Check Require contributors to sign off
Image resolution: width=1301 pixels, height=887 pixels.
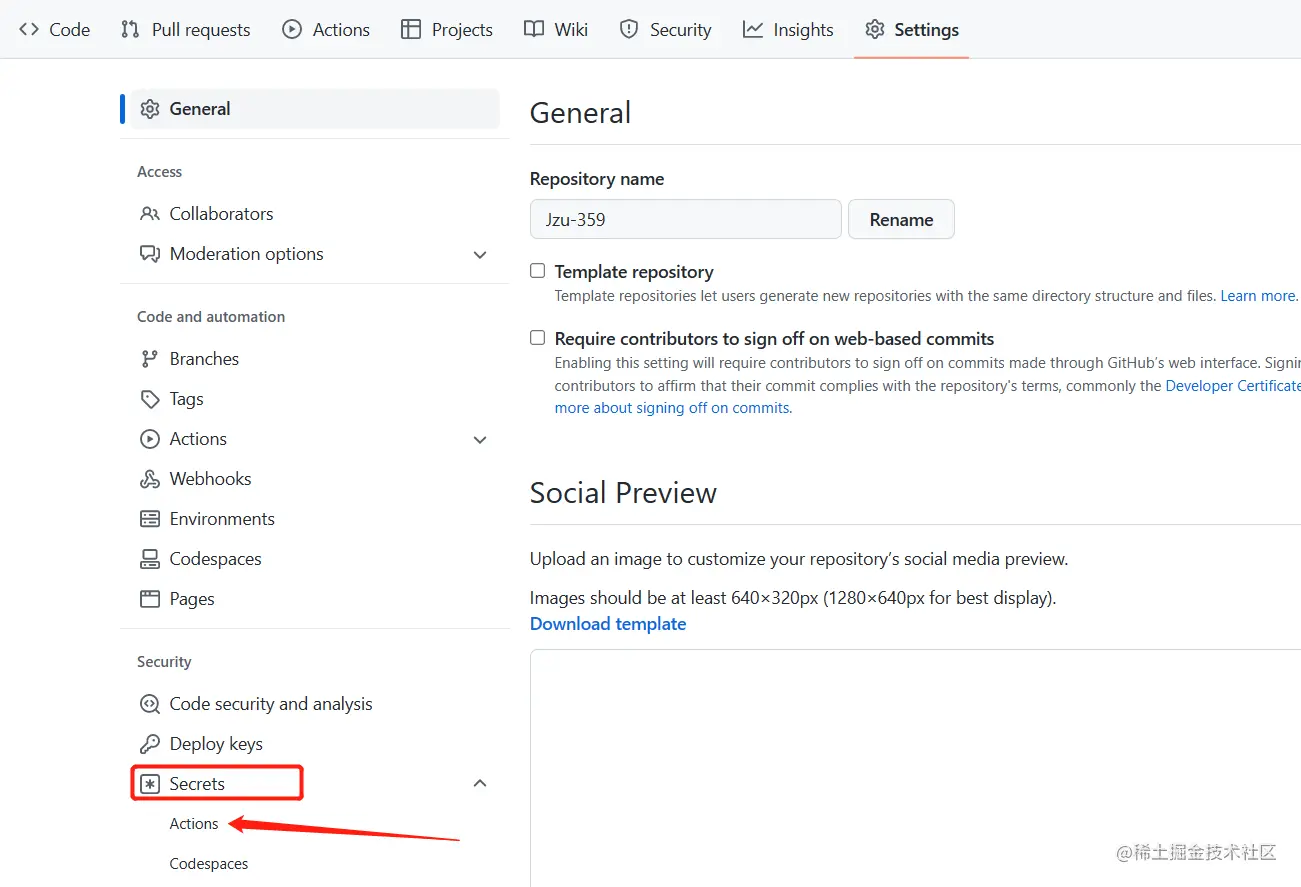click(x=538, y=338)
